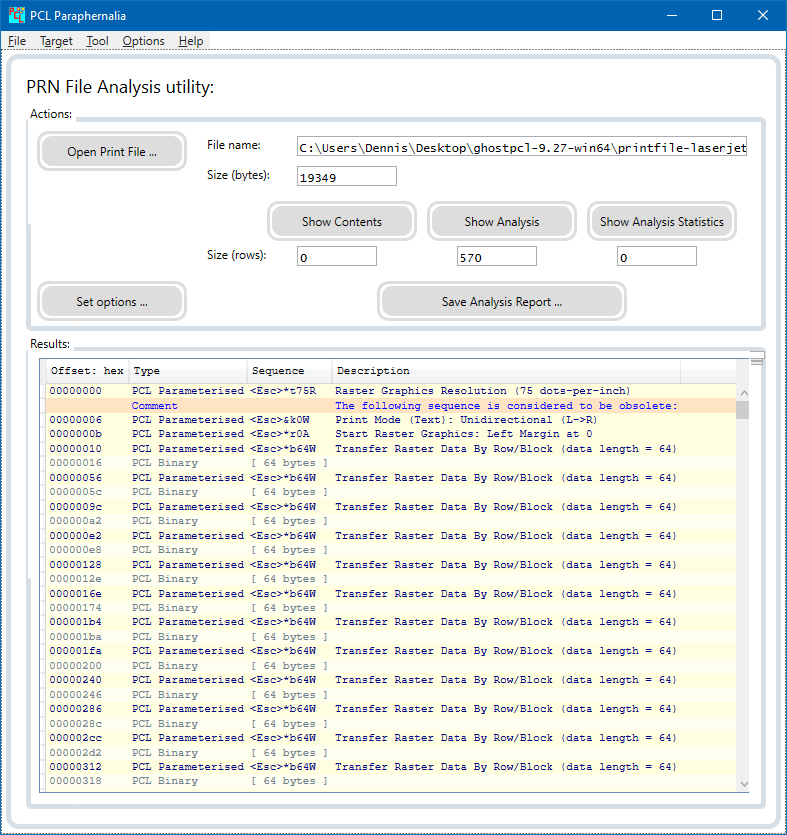Screen dimensions: 787x835
Task: Select row with offset 0000016e
Action: tap(391, 594)
